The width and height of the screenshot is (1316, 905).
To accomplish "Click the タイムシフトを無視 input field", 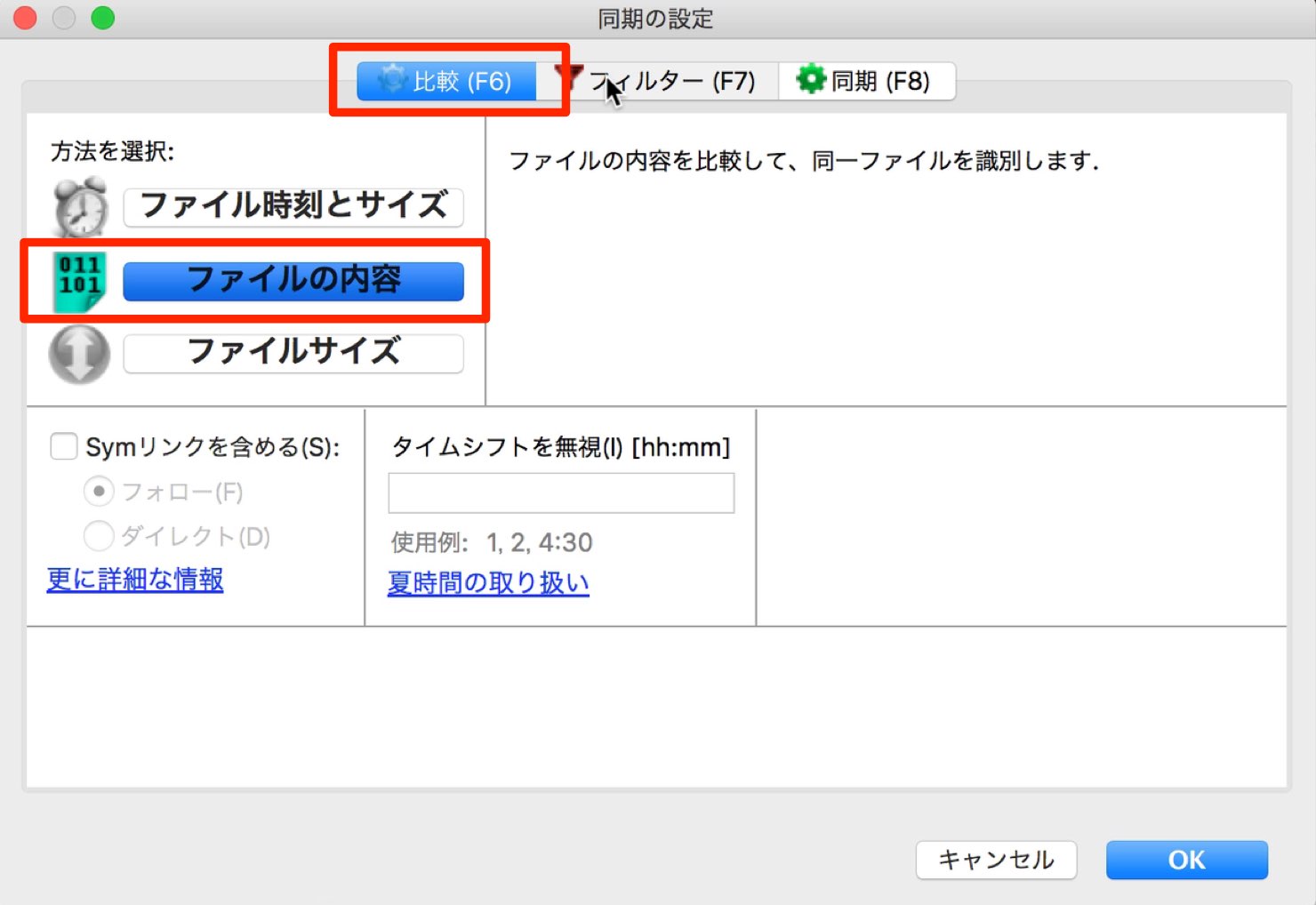I will 561,493.
